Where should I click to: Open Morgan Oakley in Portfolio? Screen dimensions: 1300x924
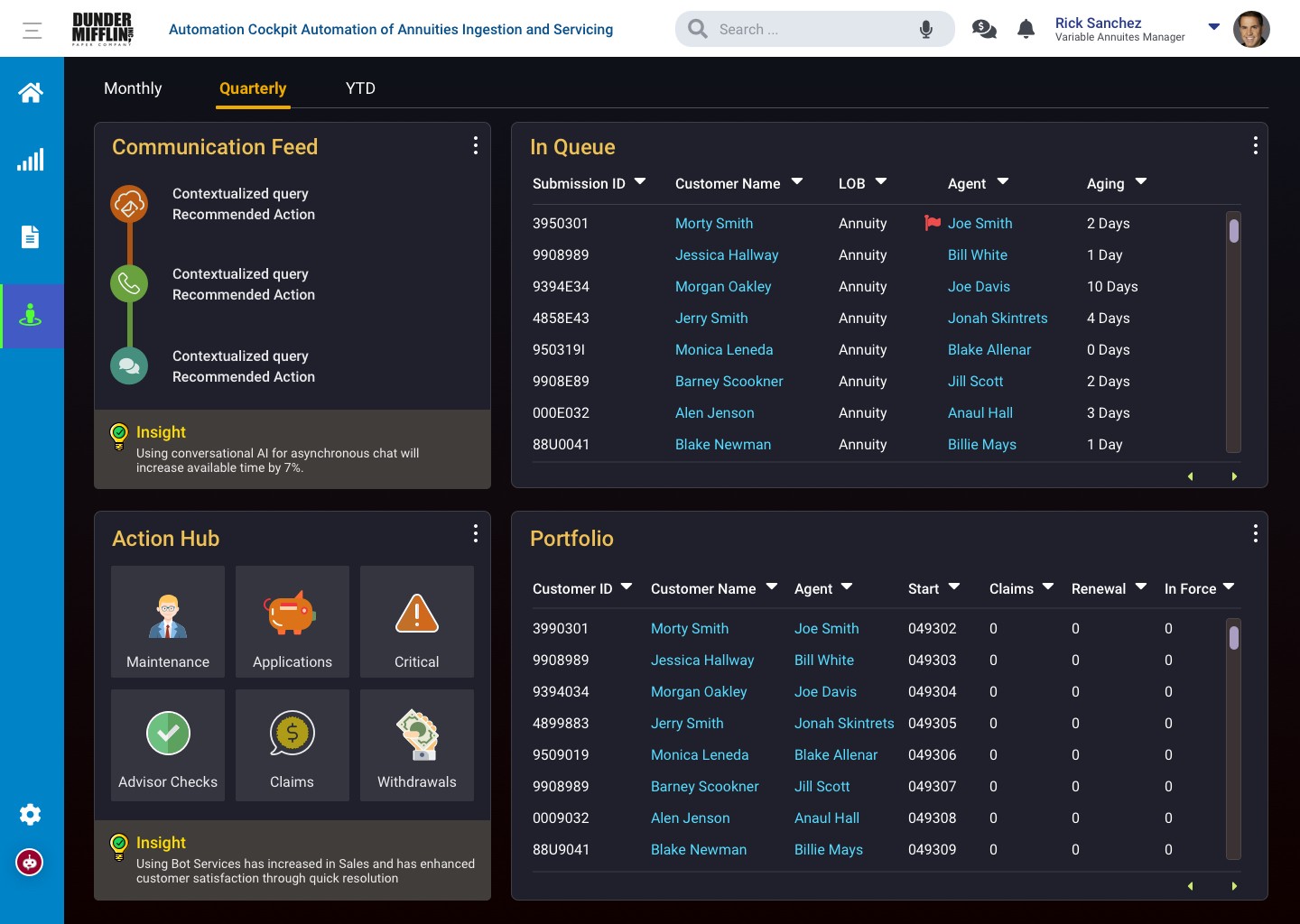(699, 691)
